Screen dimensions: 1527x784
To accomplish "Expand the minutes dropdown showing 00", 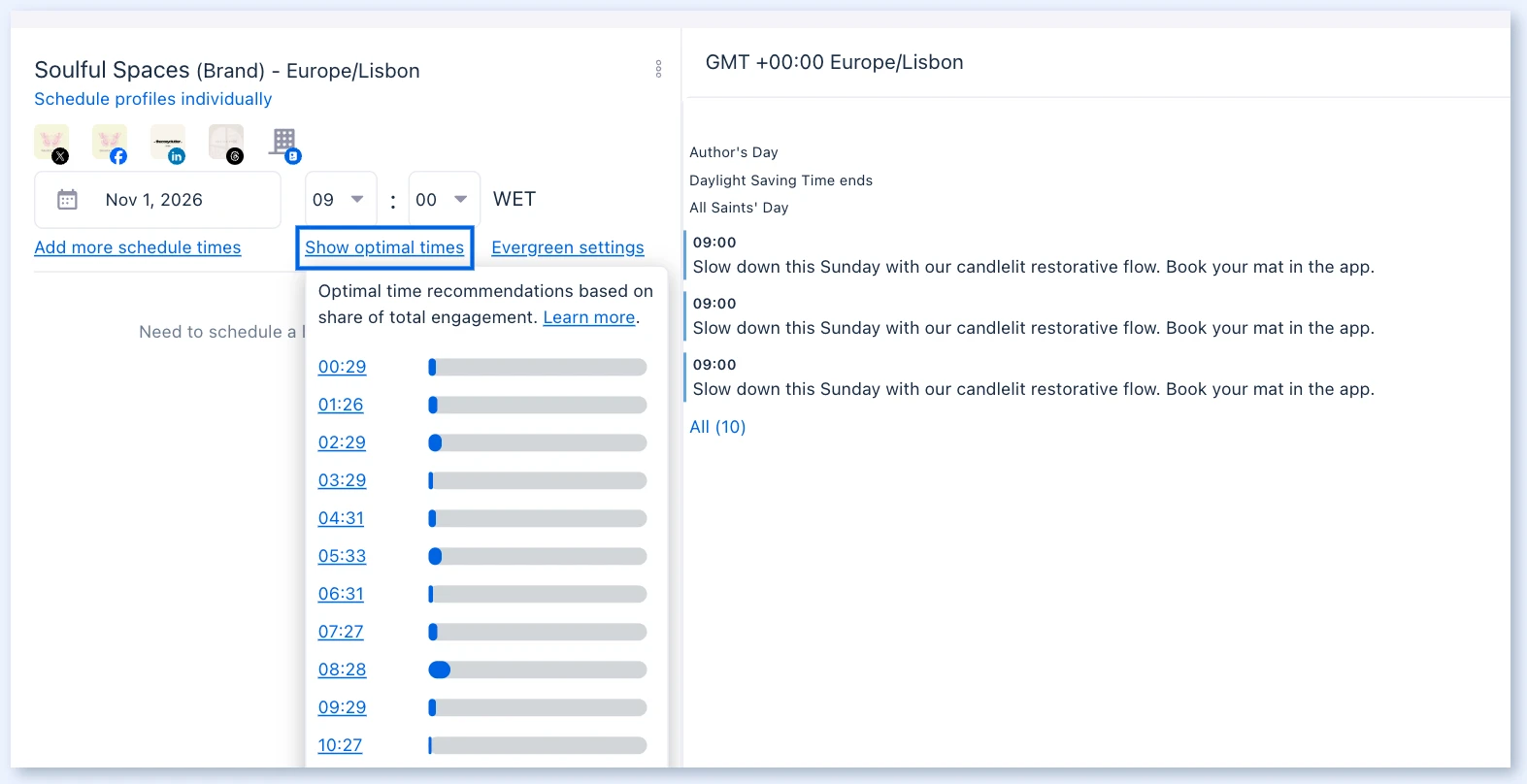I will [444, 200].
